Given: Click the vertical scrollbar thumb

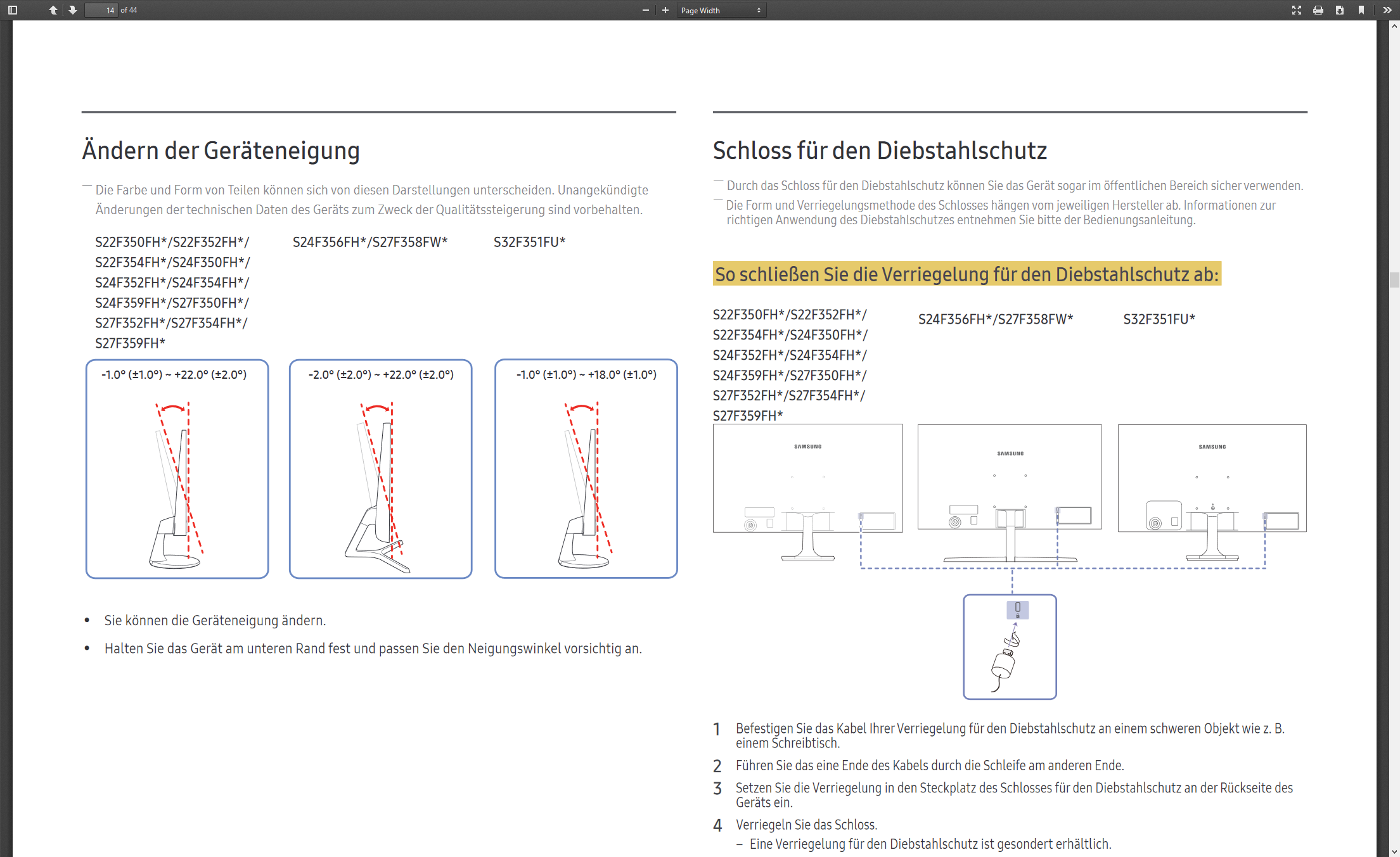Looking at the screenshot, I should [1394, 279].
